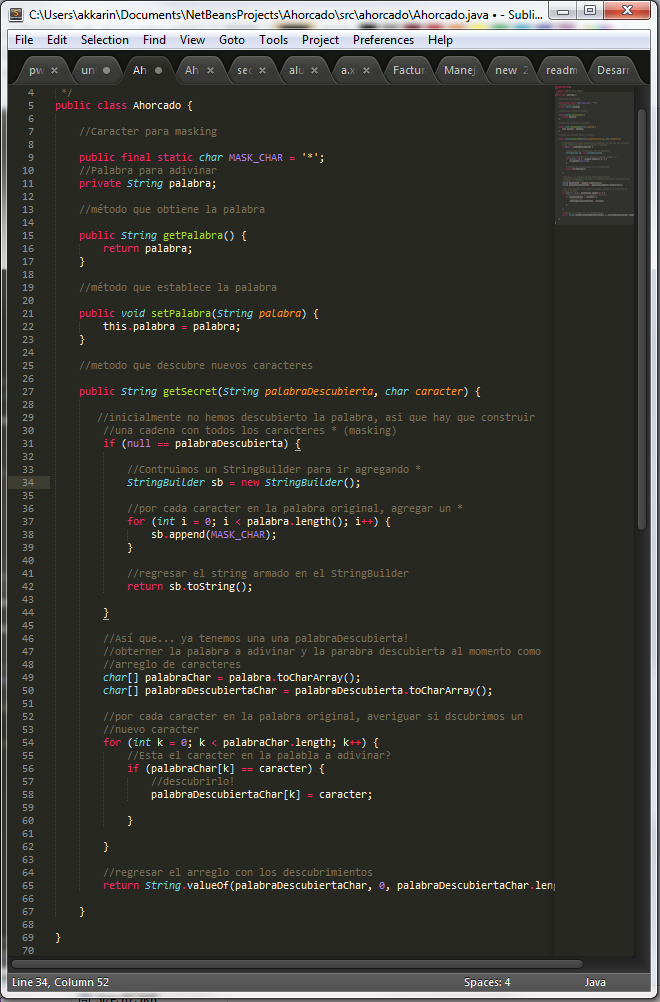Switch to the 'Desarr' tab
The image size is (660, 1002).
(x=613, y=70)
